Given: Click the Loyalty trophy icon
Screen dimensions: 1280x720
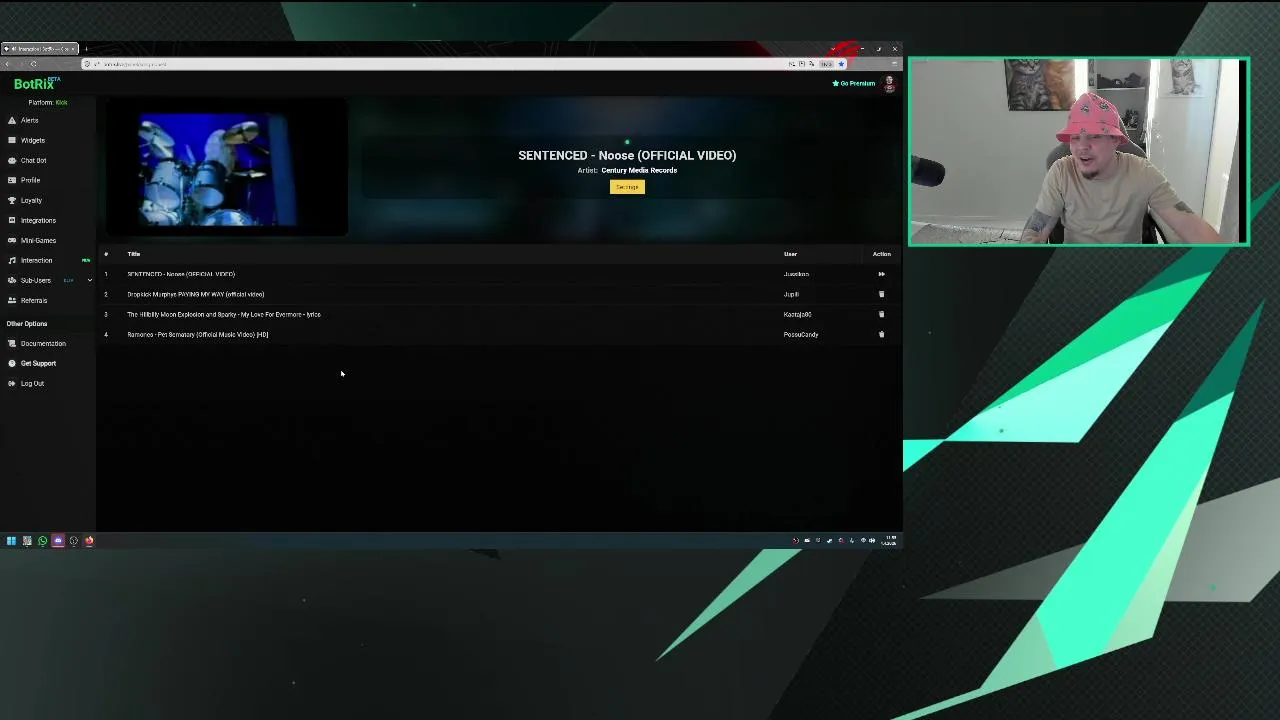Looking at the screenshot, I should (x=12, y=200).
